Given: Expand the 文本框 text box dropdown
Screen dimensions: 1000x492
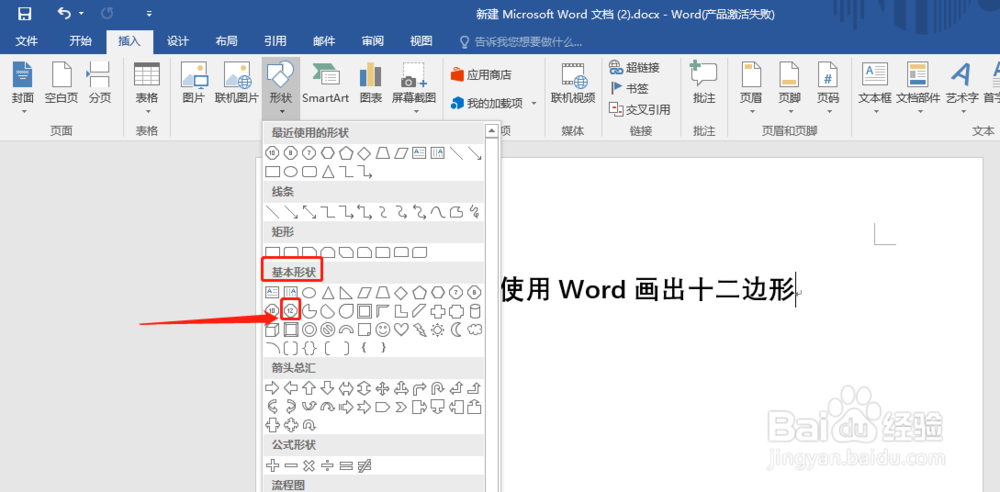Looking at the screenshot, I should (875, 112).
